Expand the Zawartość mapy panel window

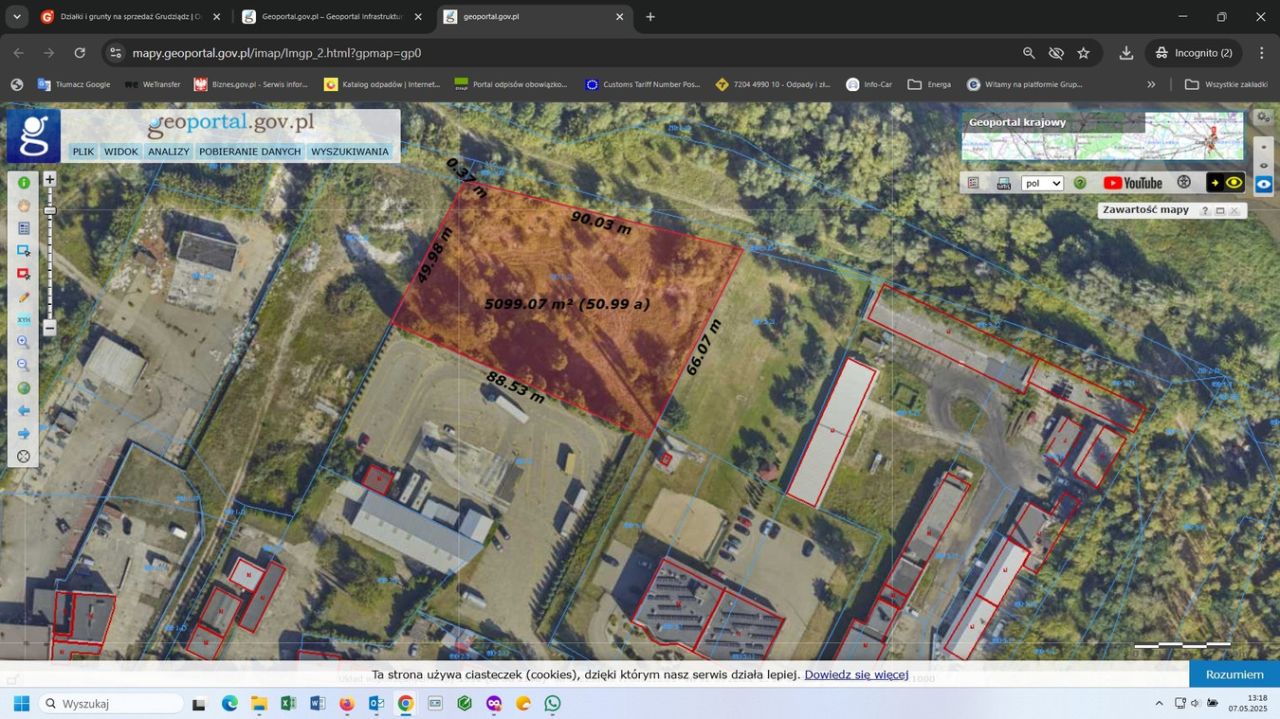(1220, 211)
